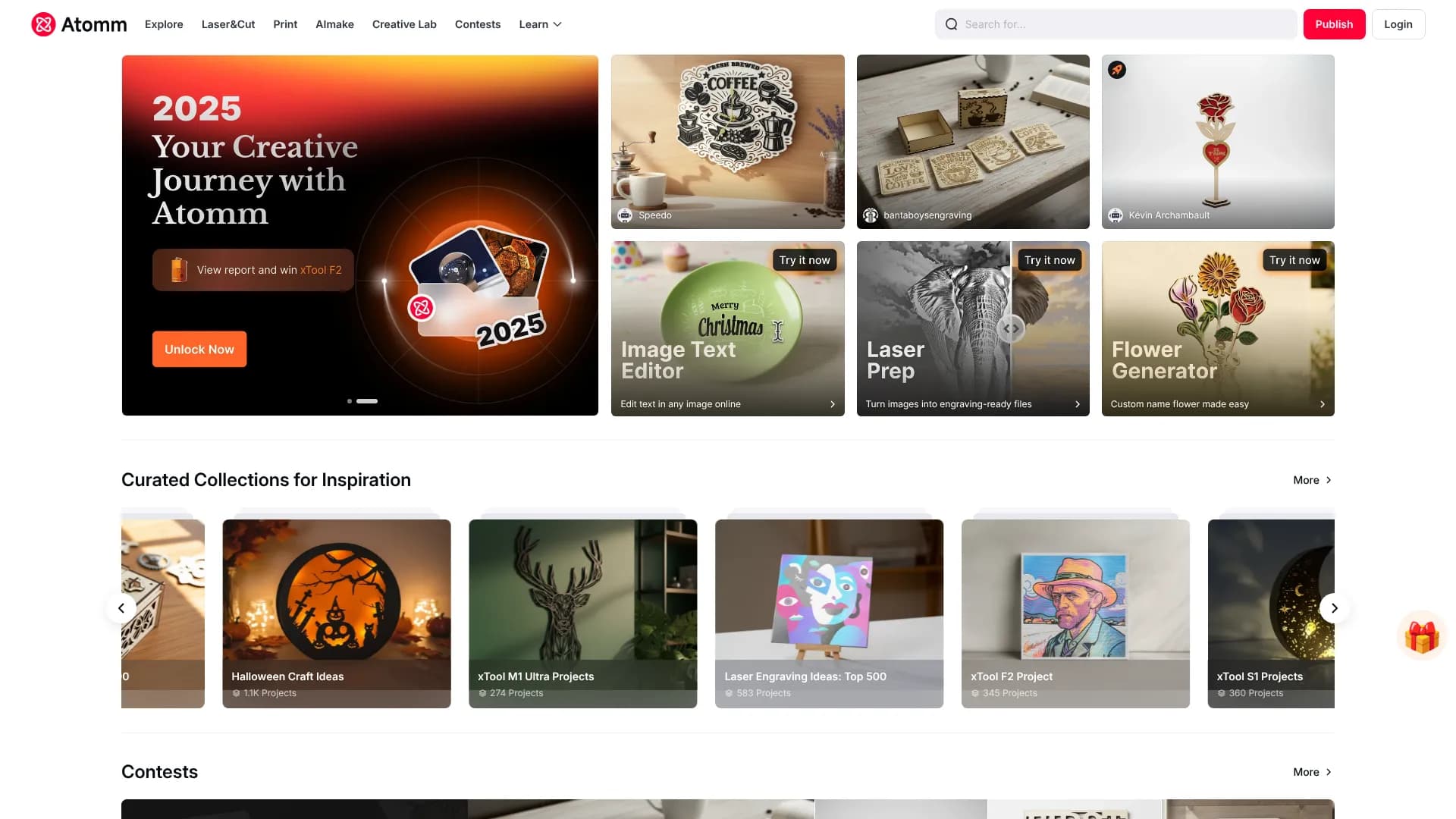
Task: Click Speedo's avatar icon on coffee project
Action: click(625, 215)
